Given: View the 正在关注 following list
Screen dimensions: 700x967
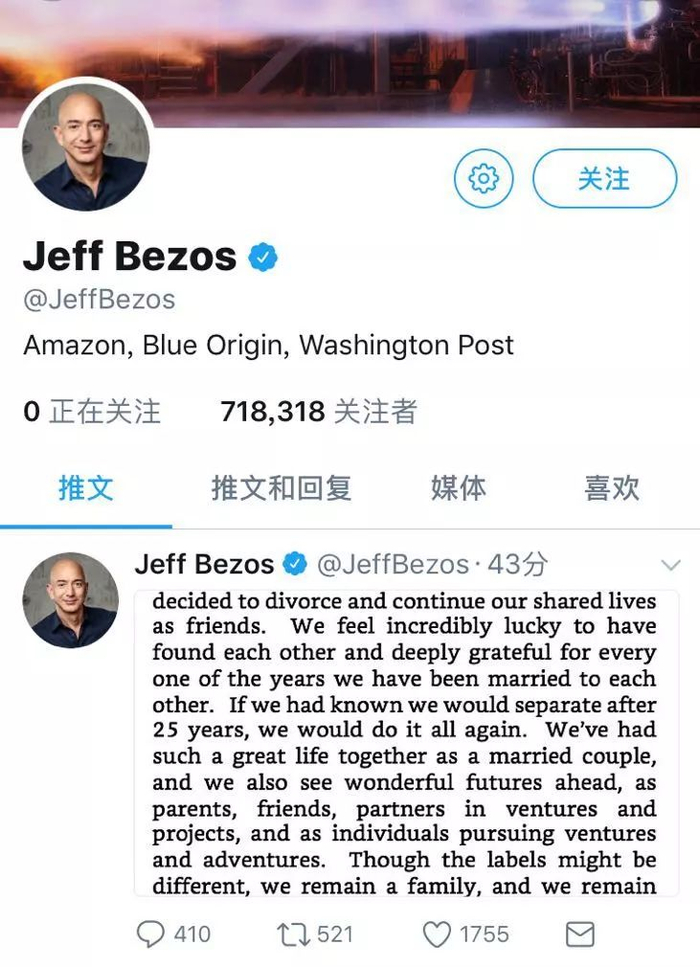Looking at the screenshot, I should click(x=92, y=411).
